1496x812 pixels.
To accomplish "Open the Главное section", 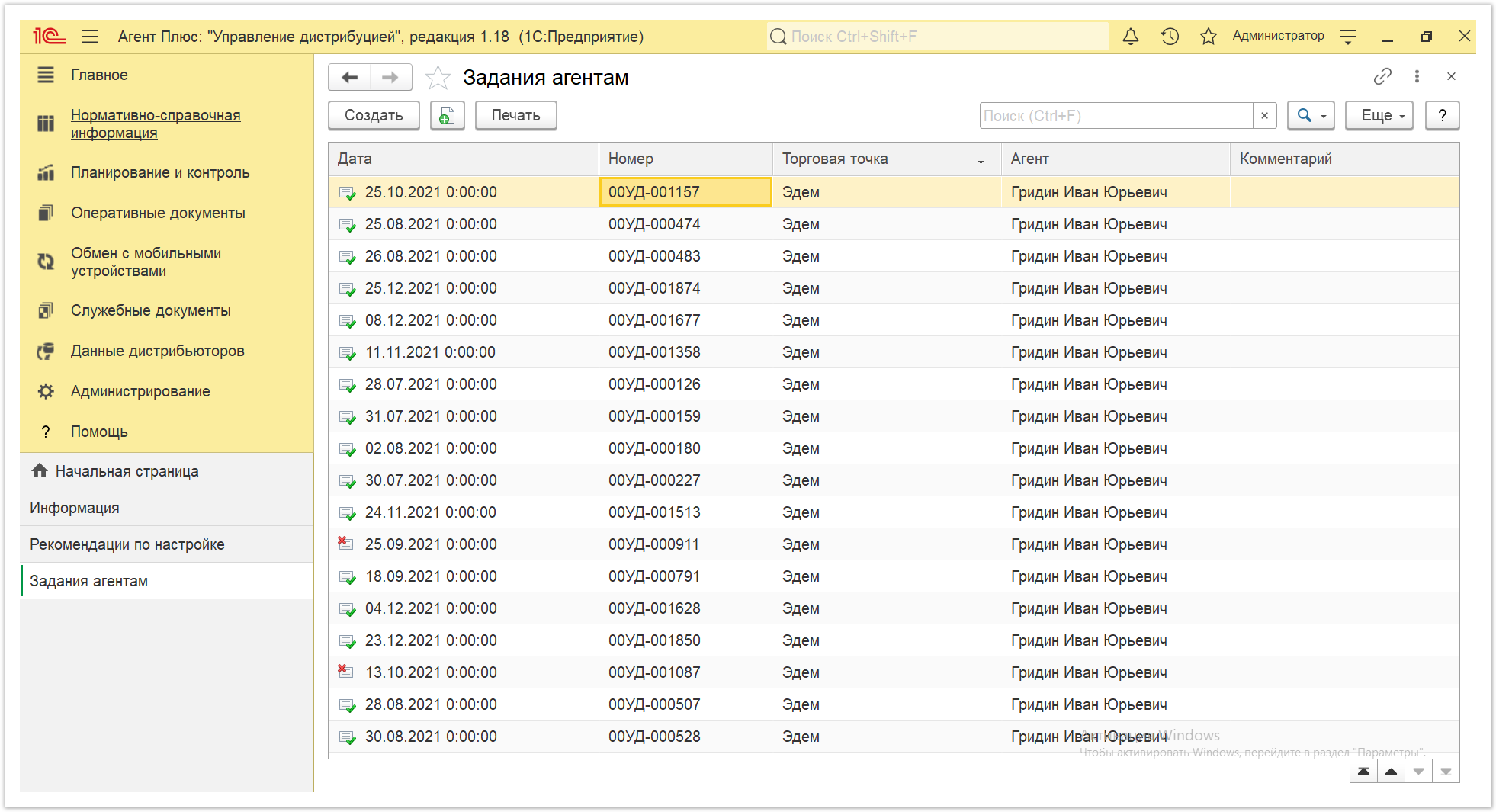I will coord(99,75).
